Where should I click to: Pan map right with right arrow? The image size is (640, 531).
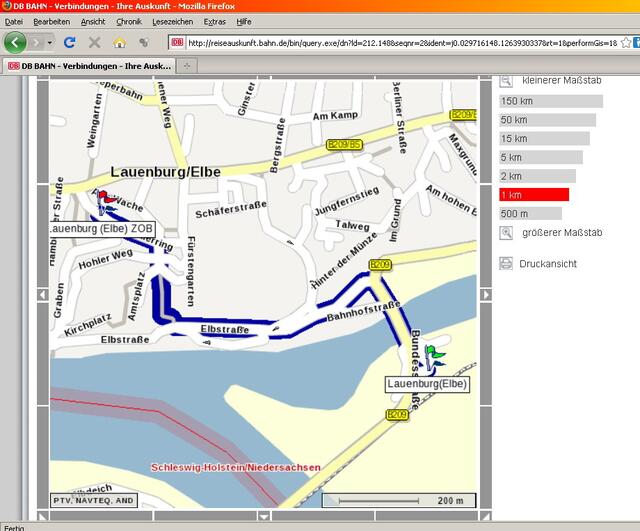click(486, 295)
